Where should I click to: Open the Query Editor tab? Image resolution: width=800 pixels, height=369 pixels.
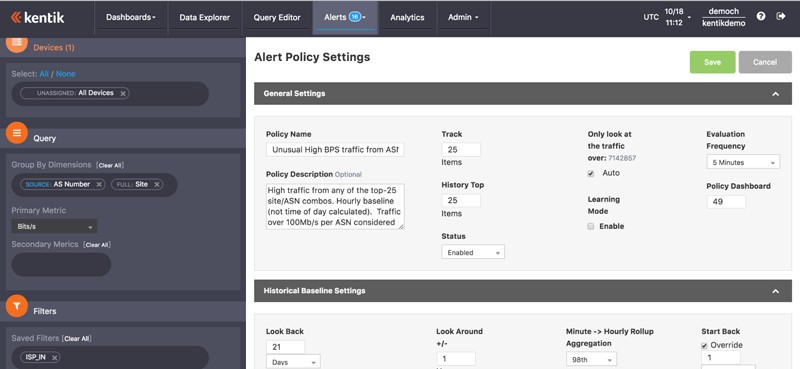coord(277,17)
